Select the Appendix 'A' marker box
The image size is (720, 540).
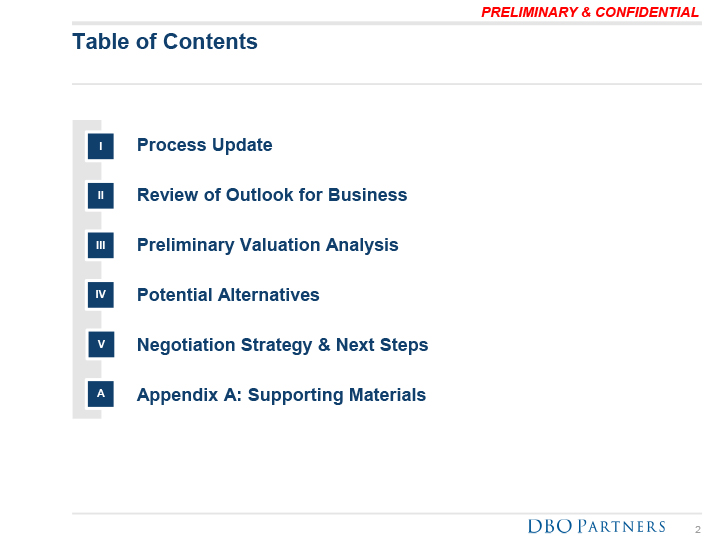[x=100, y=395]
